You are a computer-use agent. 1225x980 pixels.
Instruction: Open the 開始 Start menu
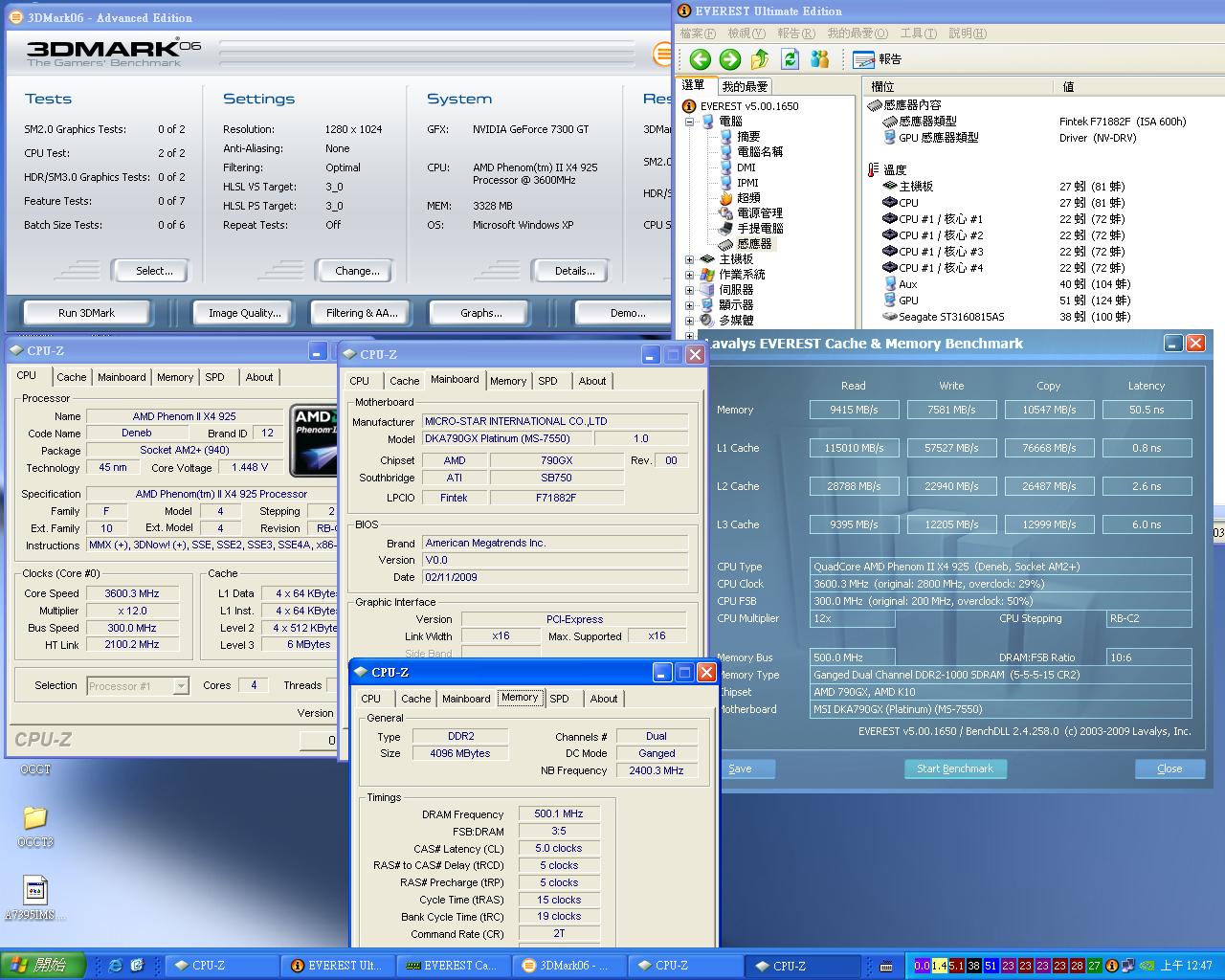pos(43,966)
